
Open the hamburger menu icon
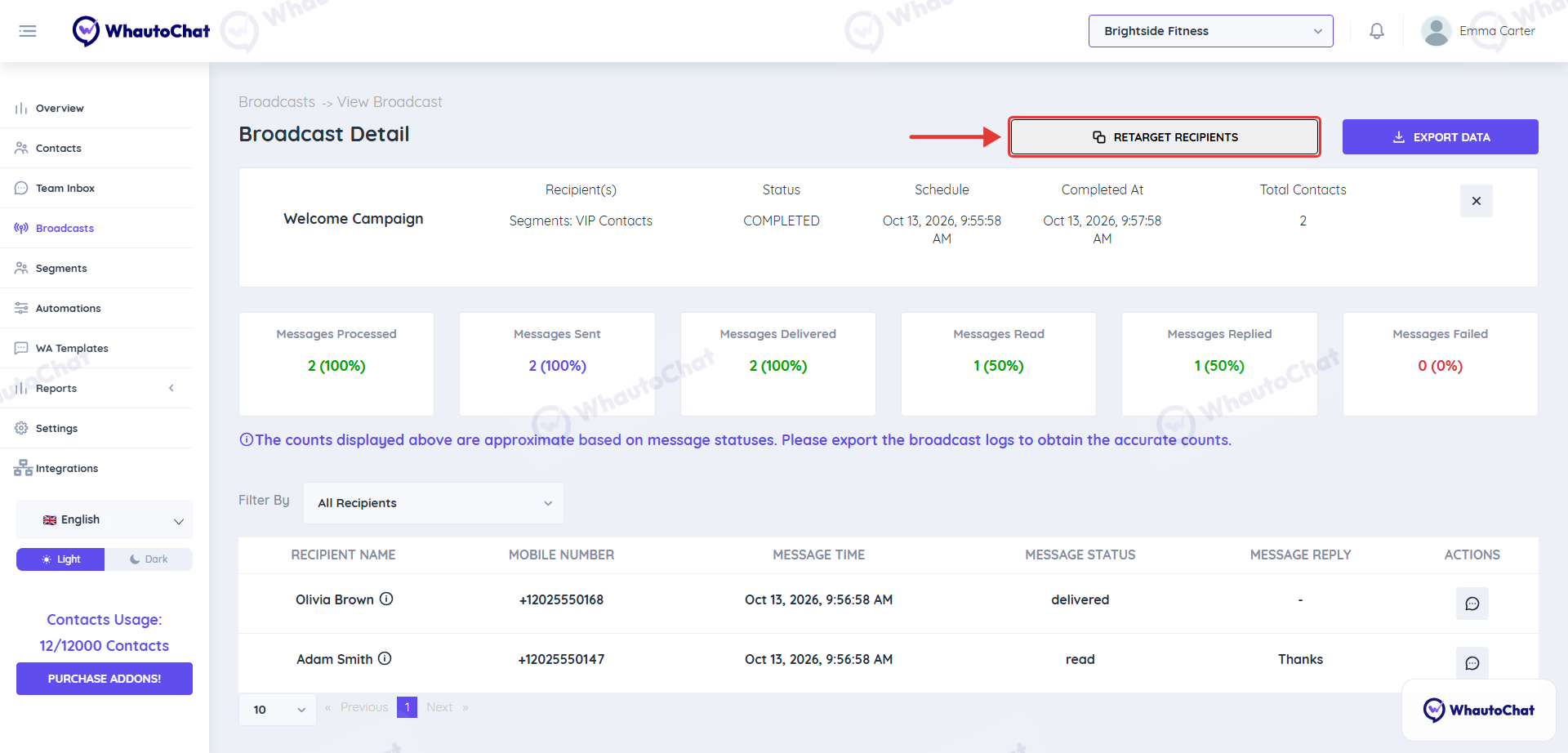pyautogui.click(x=28, y=31)
